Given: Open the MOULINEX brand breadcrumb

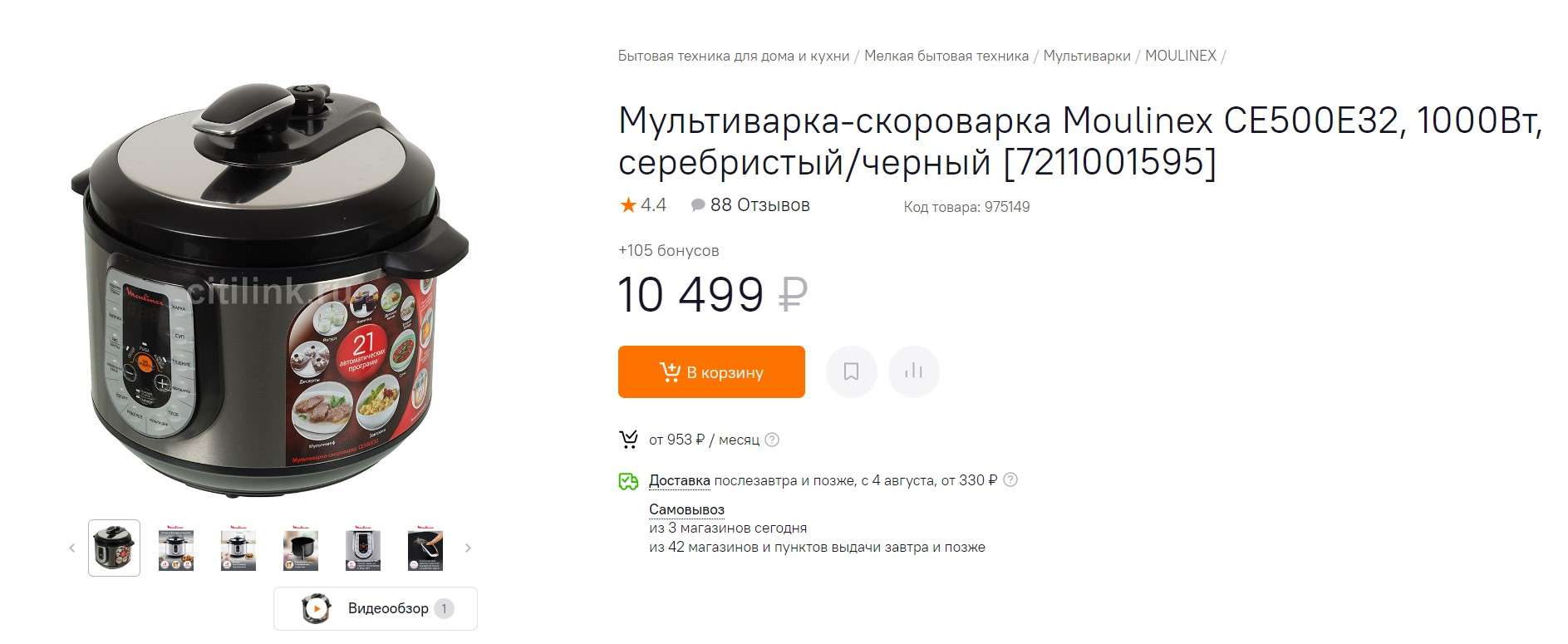Looking at the screenshot, I should (x=1180, y=56).
